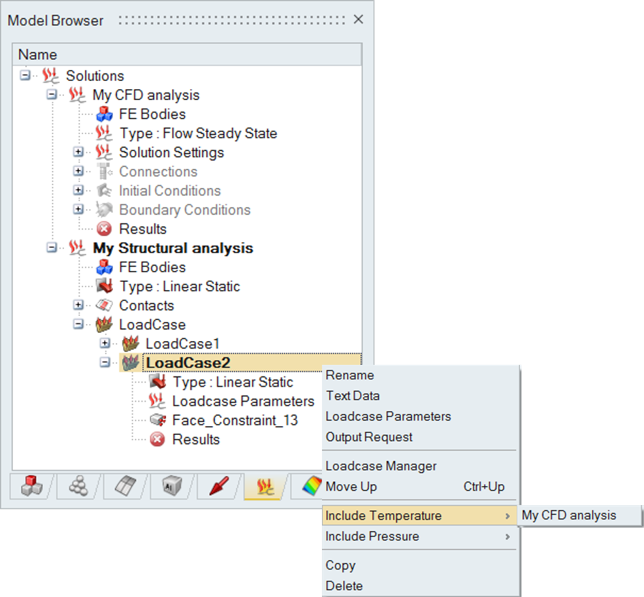Click the My CFD analysis solution icon

77,95
